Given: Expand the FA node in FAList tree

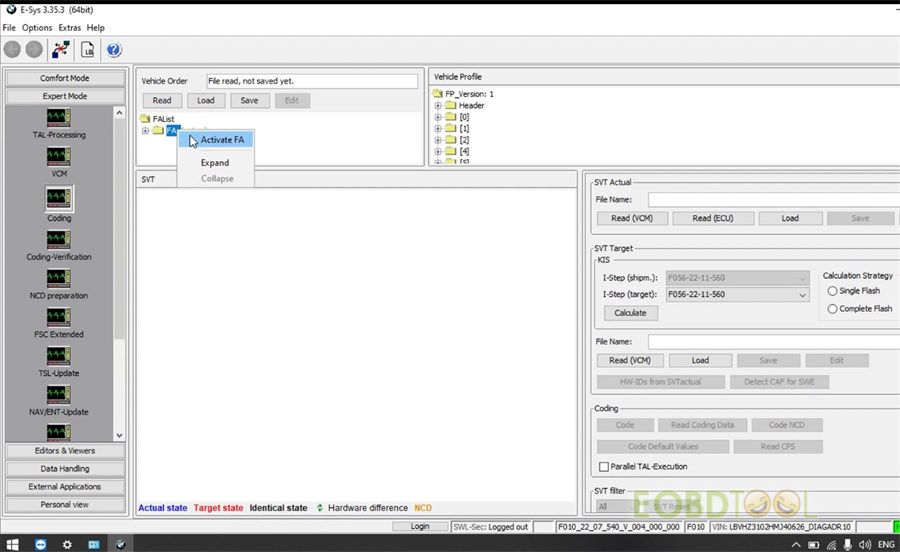Looking at the screenshot, I should 145,131.
